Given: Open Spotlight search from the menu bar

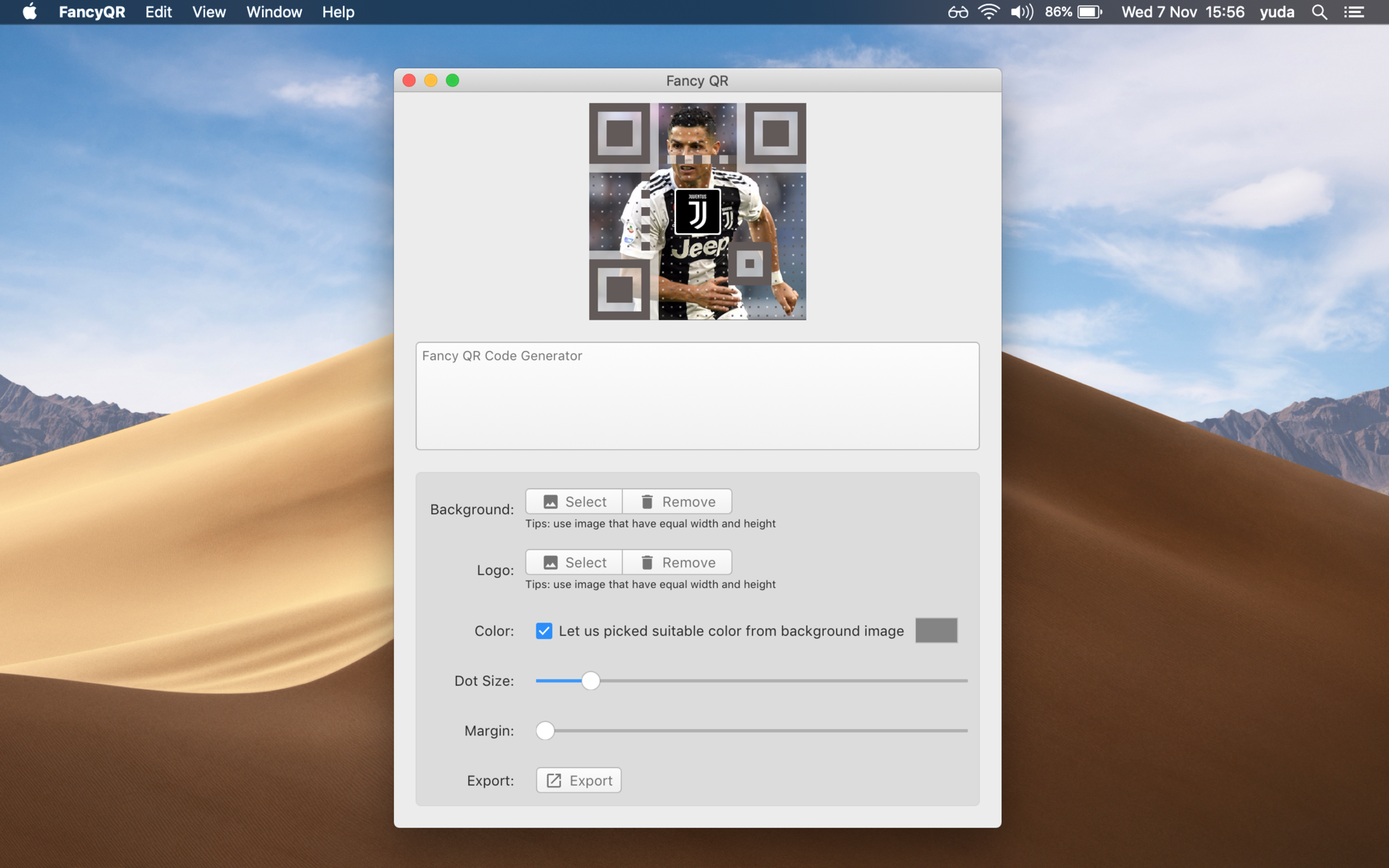Looking at the screenshot, I should tap(1320, 12).
